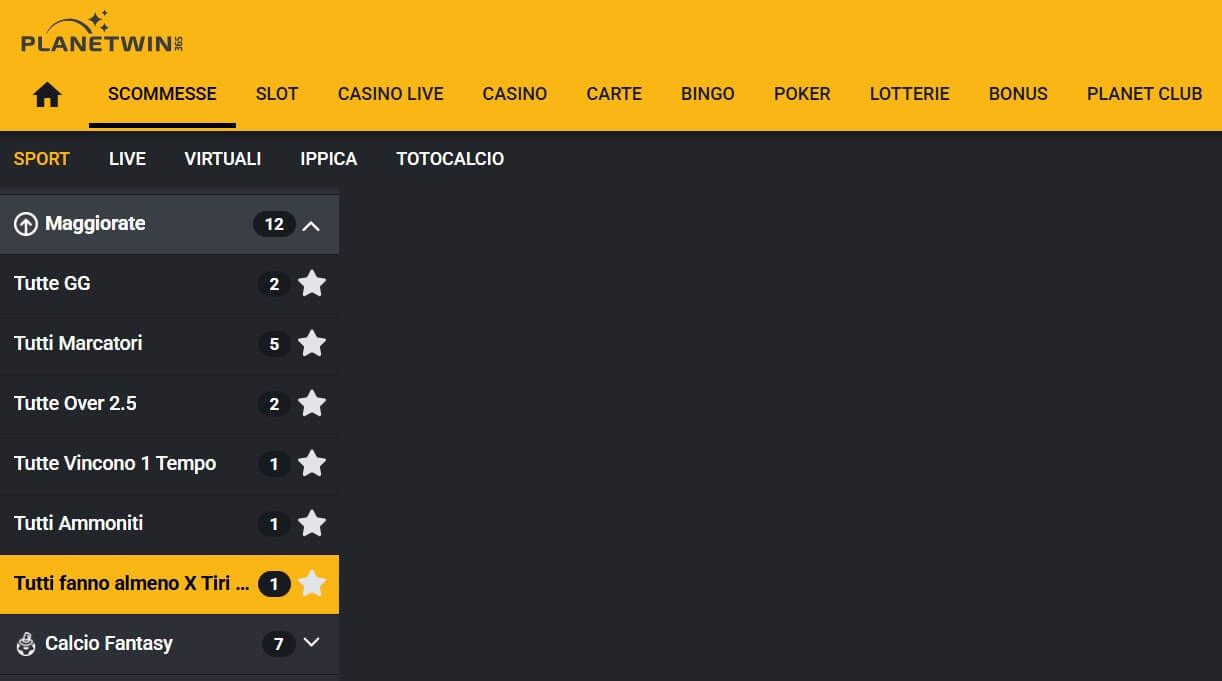Screen dimensions: 1222x681
Task: Select the VIRTUALI submenu item
Action: [223, 159]
